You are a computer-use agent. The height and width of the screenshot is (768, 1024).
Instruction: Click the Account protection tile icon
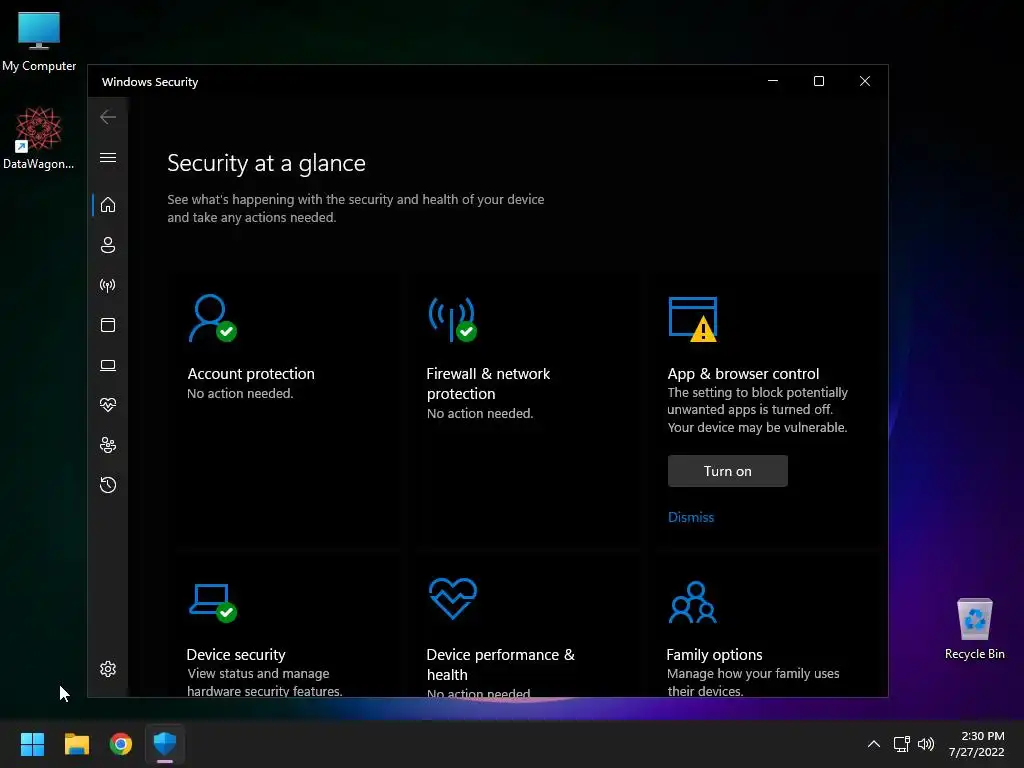(x=212, y=318)
